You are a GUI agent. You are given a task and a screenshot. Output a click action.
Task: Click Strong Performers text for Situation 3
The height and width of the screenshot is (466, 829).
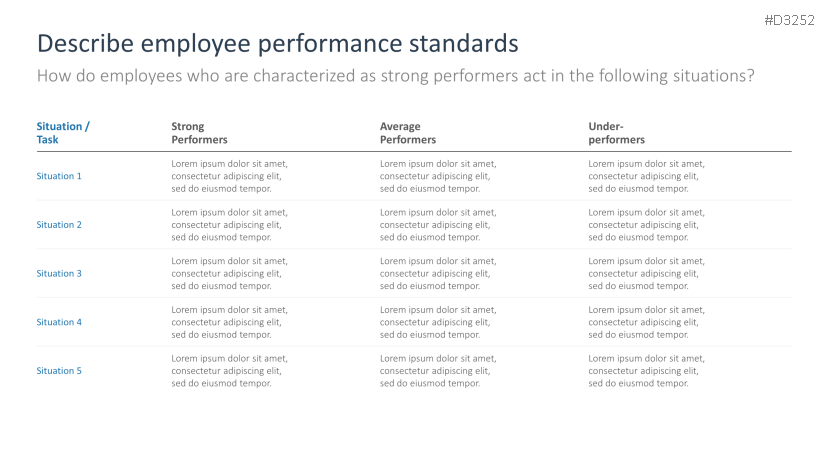pos(229,273)
